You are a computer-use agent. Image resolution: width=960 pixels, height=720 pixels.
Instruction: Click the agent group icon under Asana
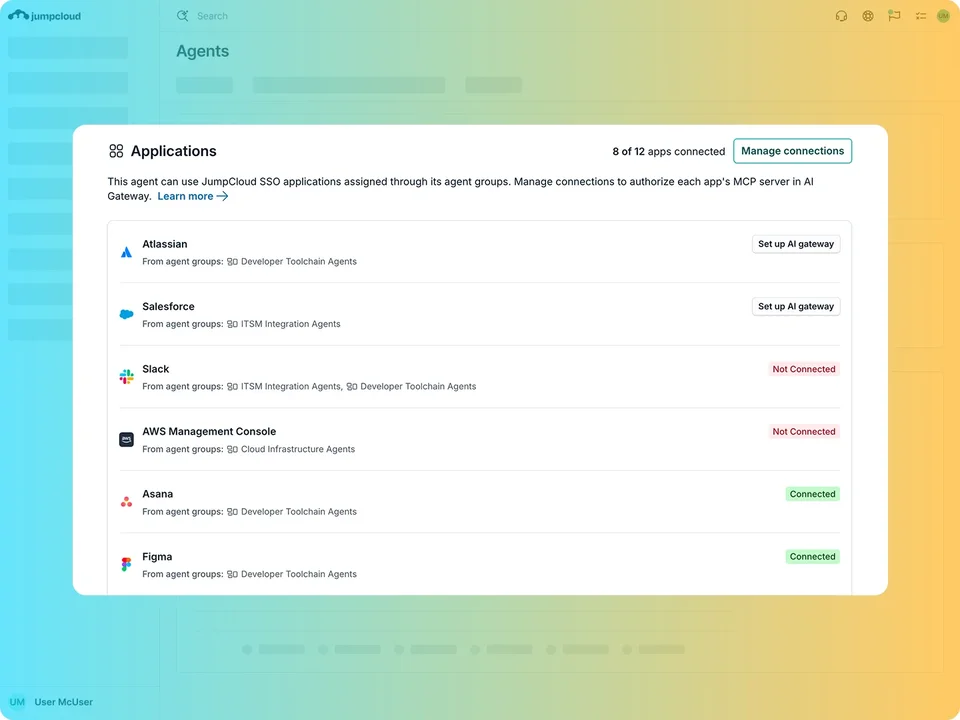[232, 511]
